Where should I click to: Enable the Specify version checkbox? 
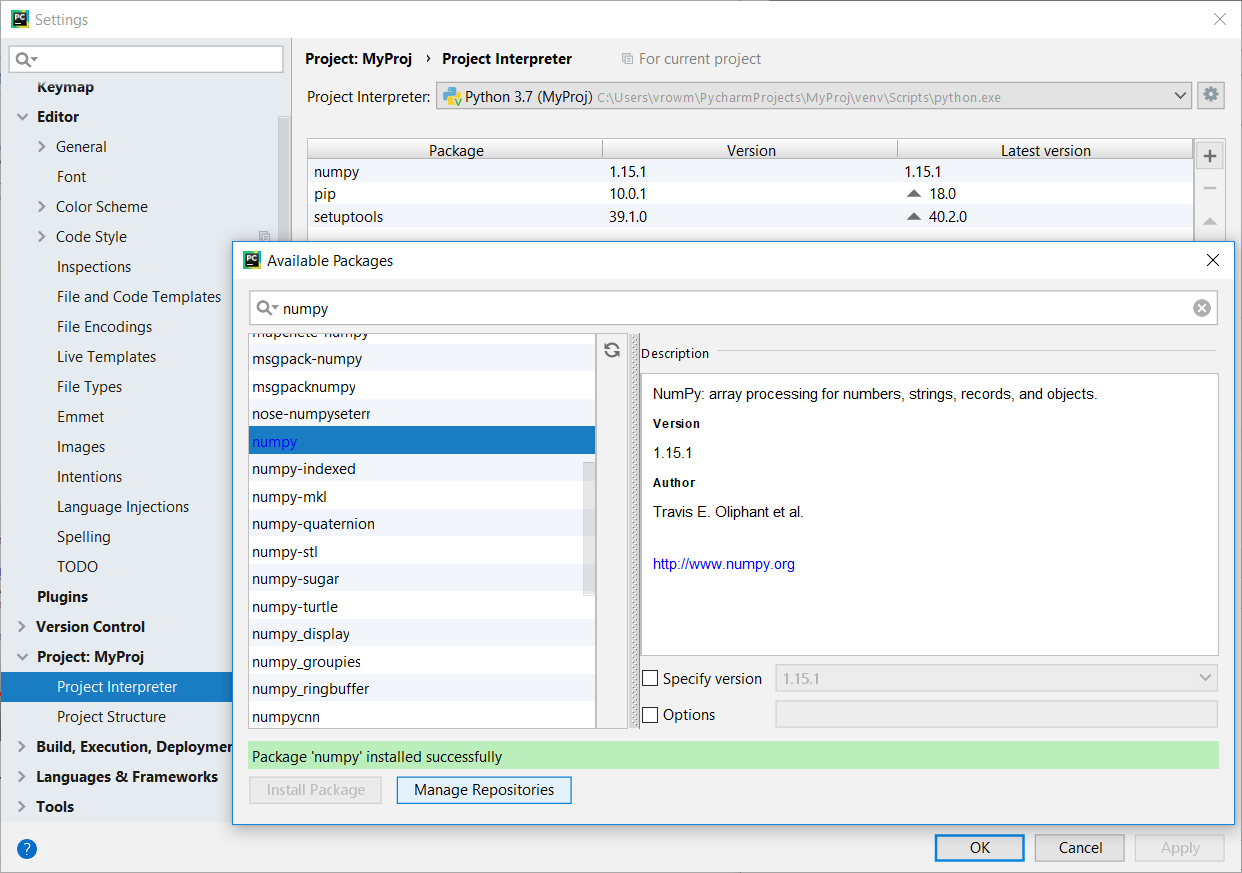coord(650,678)
